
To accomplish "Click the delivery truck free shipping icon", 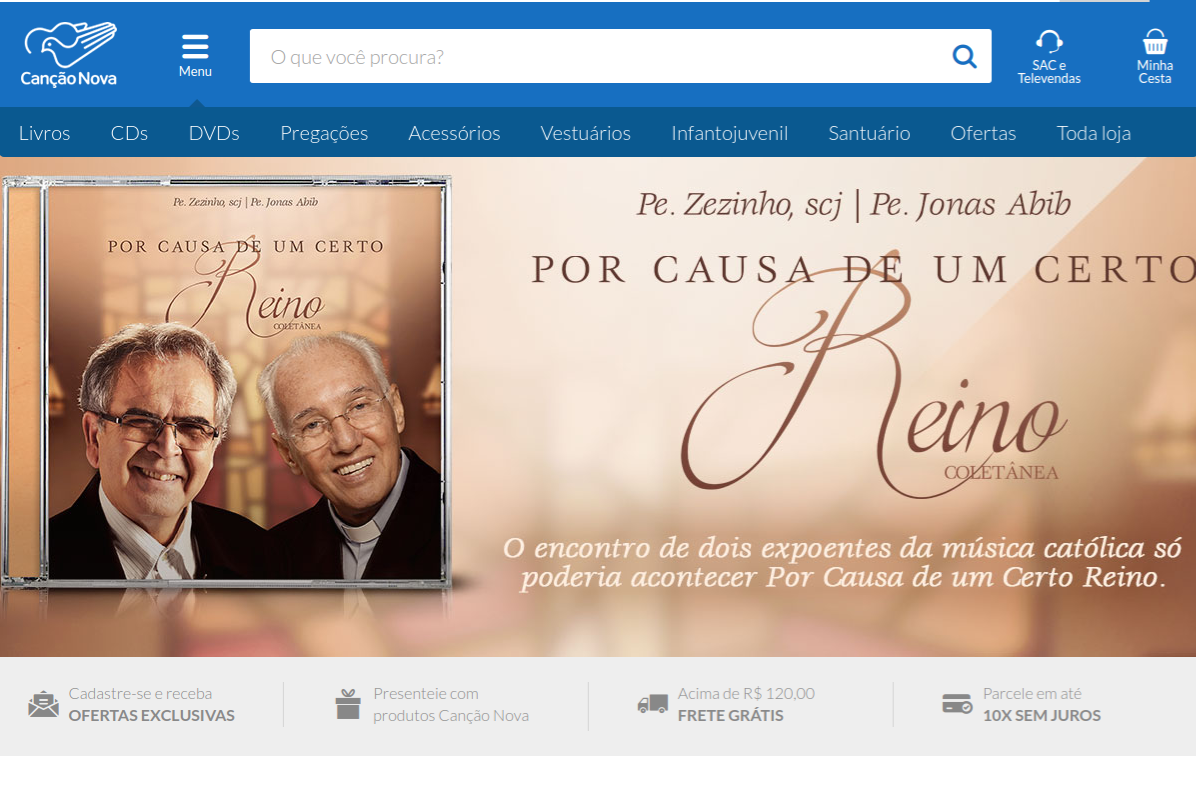I will tap(652, 703).
